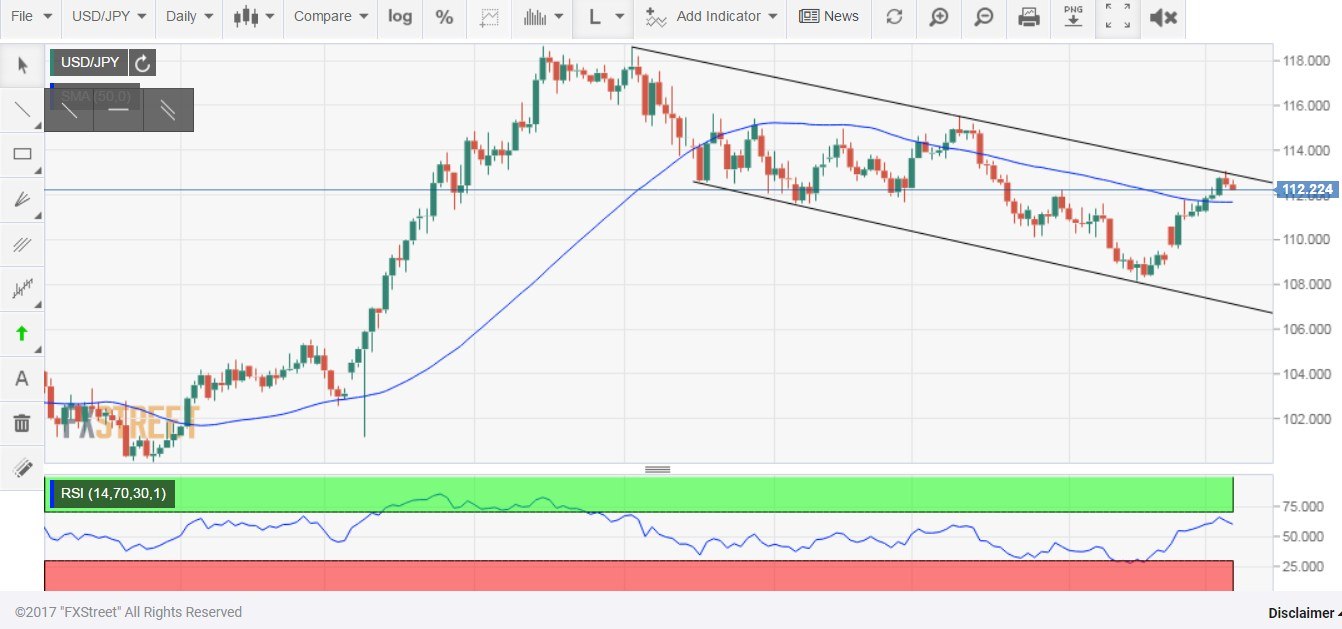The image size is (1342, 629).
Task: Reload the USD/JPY series with refresh arrow
Action: [142, 63]
